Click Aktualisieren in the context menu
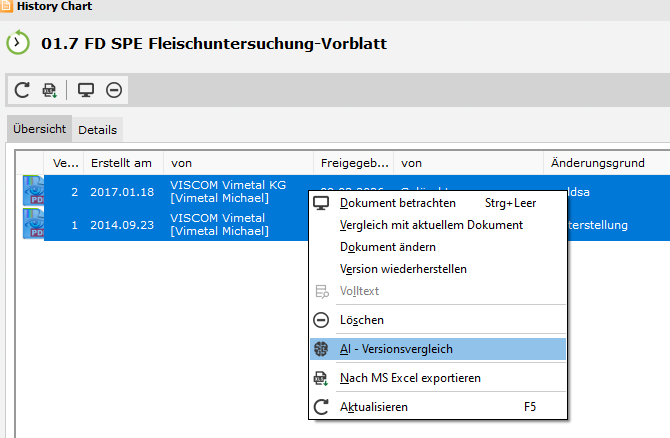The image size is (670, 438). pyautogui.click(x=373, y=407)
